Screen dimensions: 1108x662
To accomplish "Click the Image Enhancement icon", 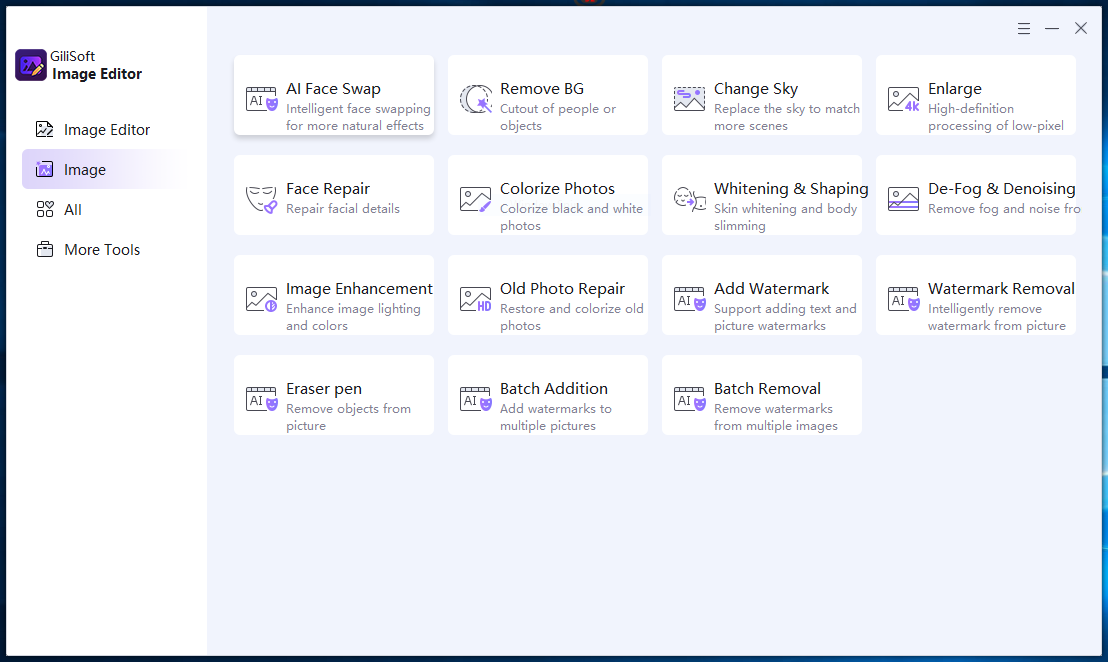I will 261,299.
